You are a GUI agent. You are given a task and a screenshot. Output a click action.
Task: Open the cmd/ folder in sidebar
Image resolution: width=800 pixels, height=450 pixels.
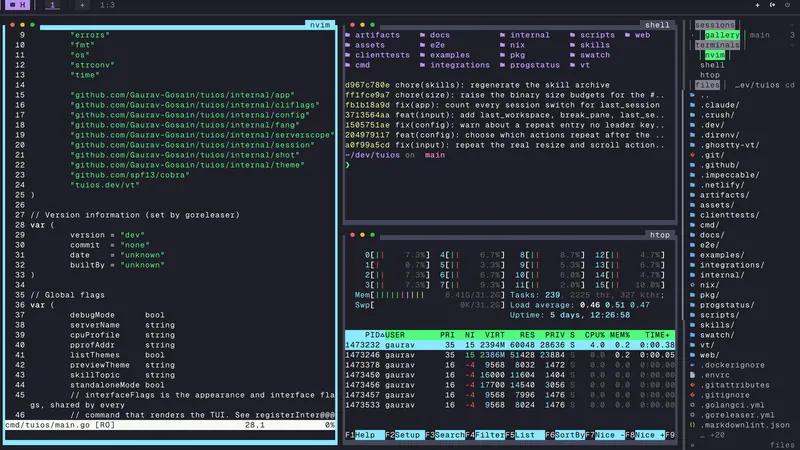pos(710,225)
